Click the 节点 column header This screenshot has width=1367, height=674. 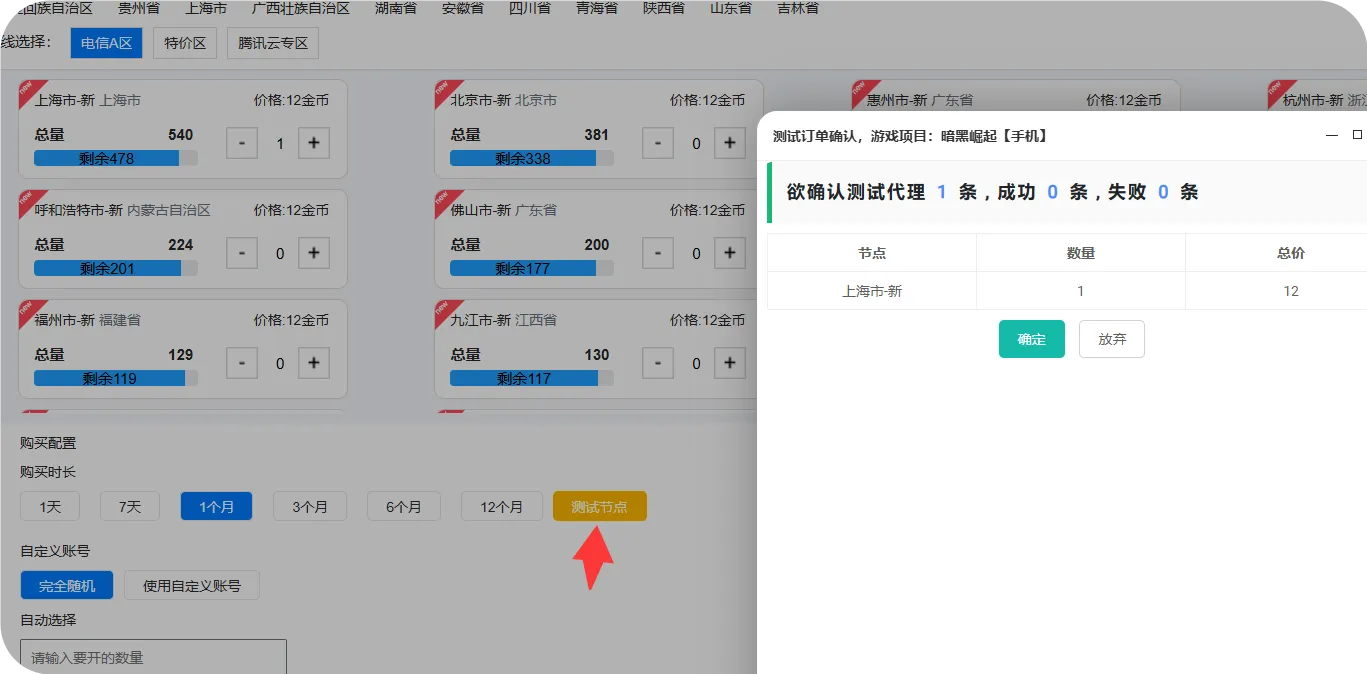[872, 253]
